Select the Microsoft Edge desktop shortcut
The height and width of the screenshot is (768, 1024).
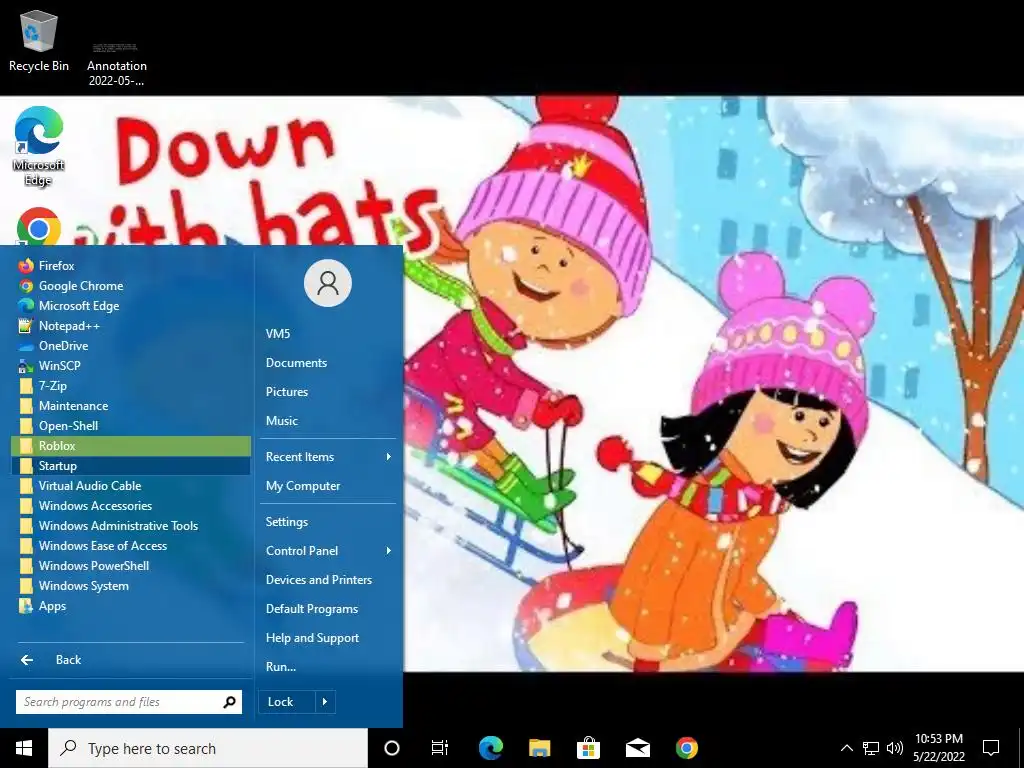point(39,146)
